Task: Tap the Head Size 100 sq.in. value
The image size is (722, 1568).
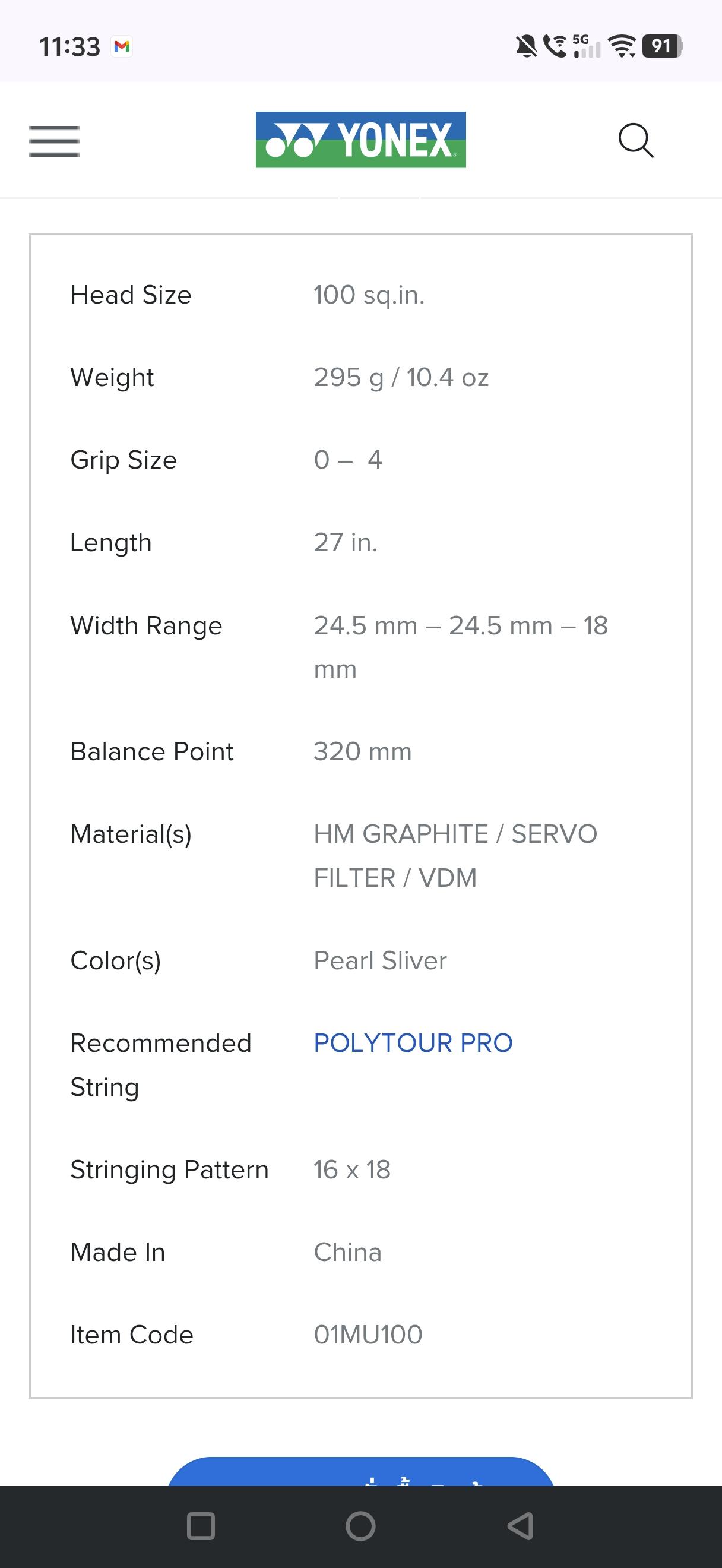Action: [369, 295]
